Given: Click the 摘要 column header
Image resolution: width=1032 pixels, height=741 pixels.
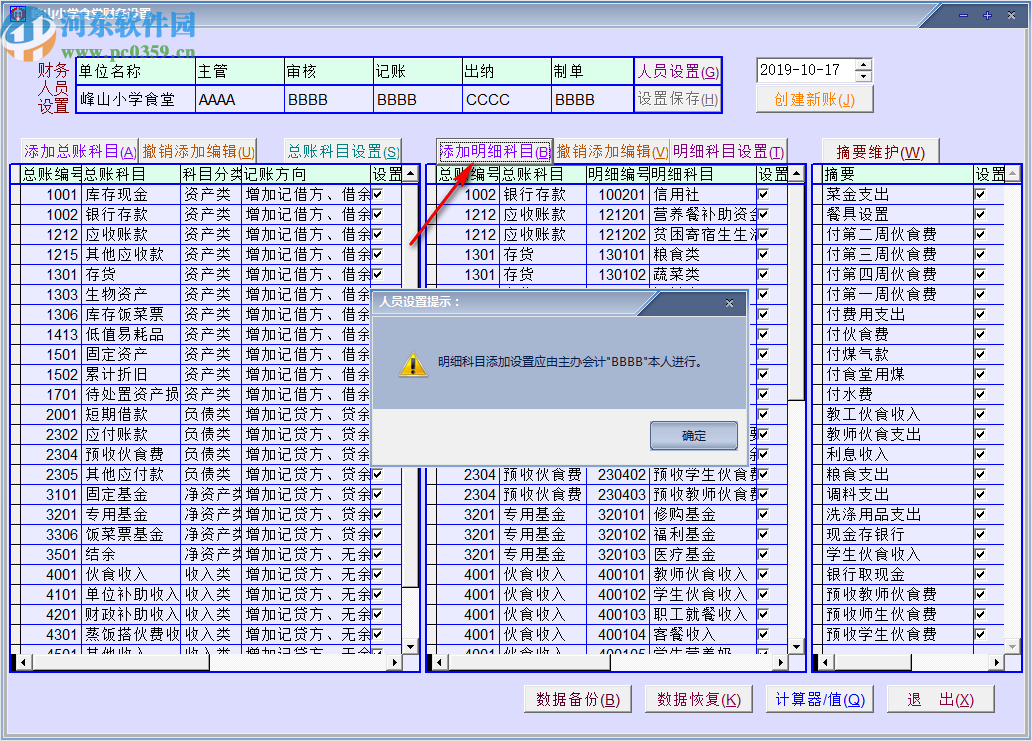Looking at the screenshot, I should (x=898, y=174).
